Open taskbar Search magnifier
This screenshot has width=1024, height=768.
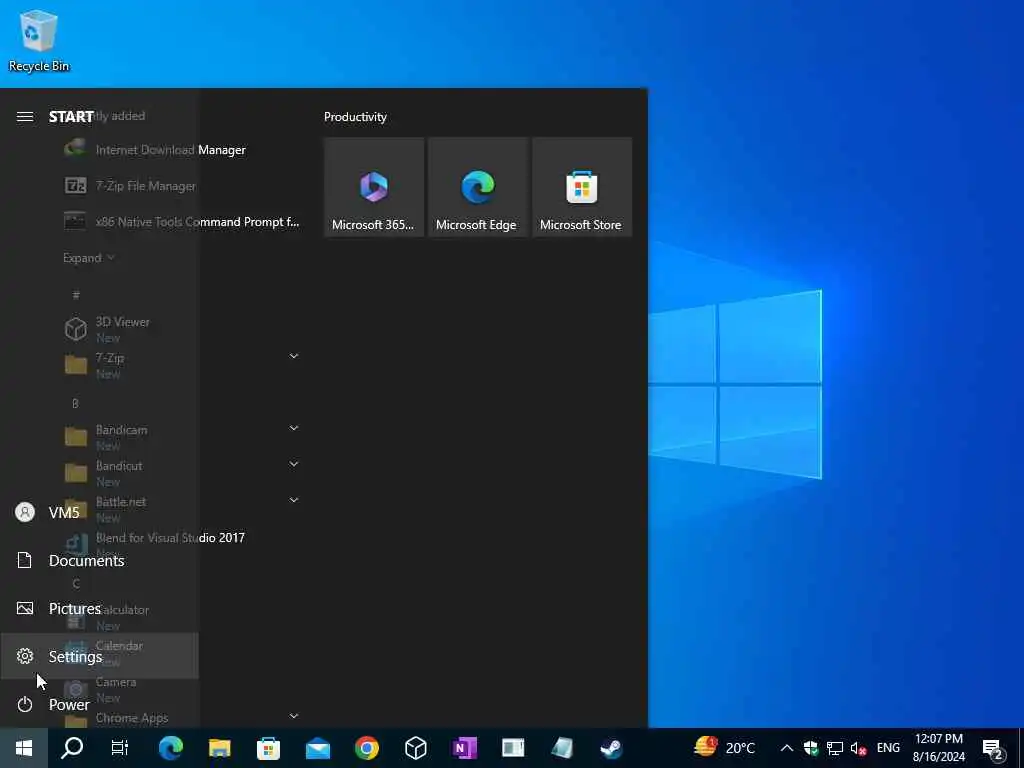pyautogui.click(x=72, y=748)
